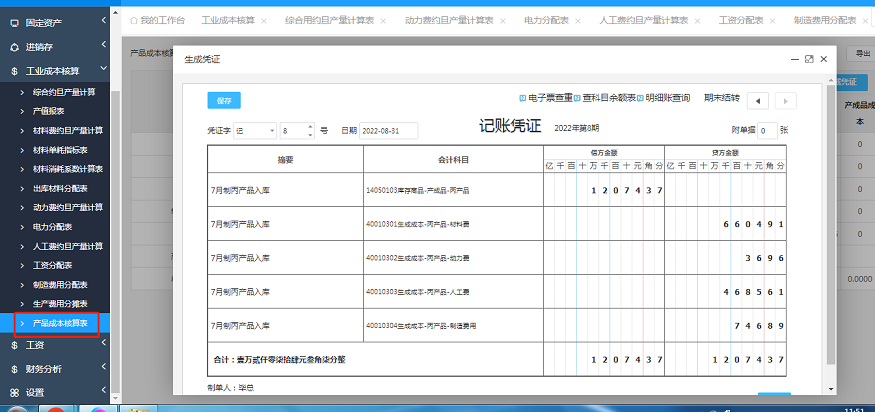Open sidebar item 制造费用分配表

point(60,285)
